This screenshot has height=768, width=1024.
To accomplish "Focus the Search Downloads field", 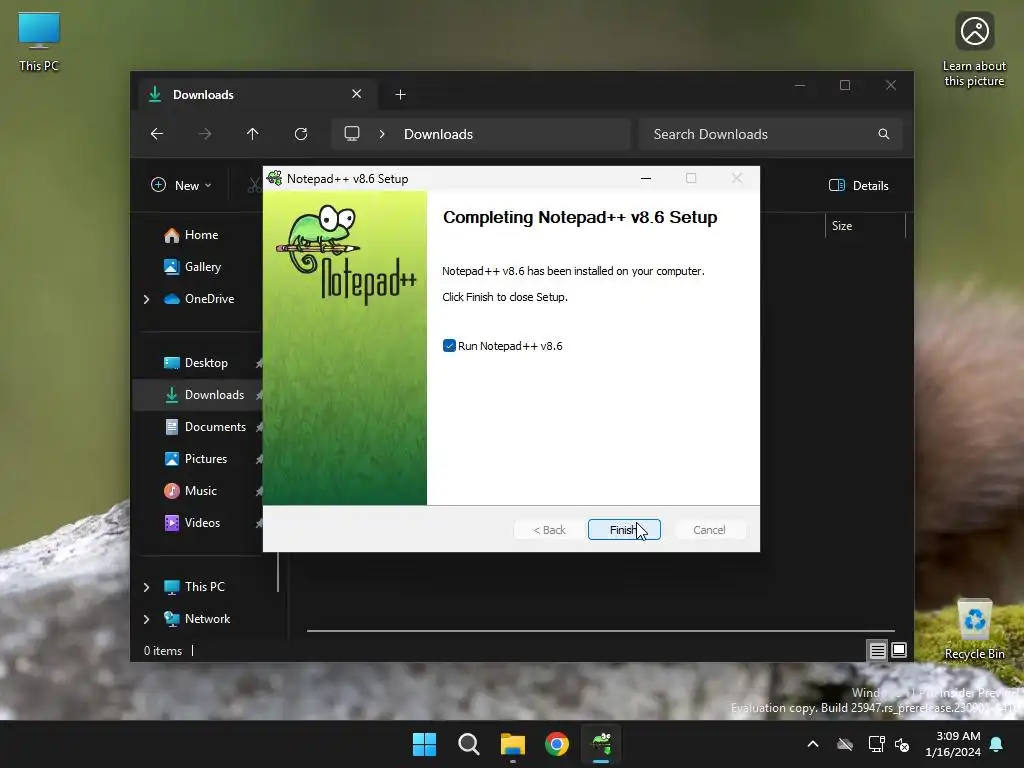I will [771, 134].
